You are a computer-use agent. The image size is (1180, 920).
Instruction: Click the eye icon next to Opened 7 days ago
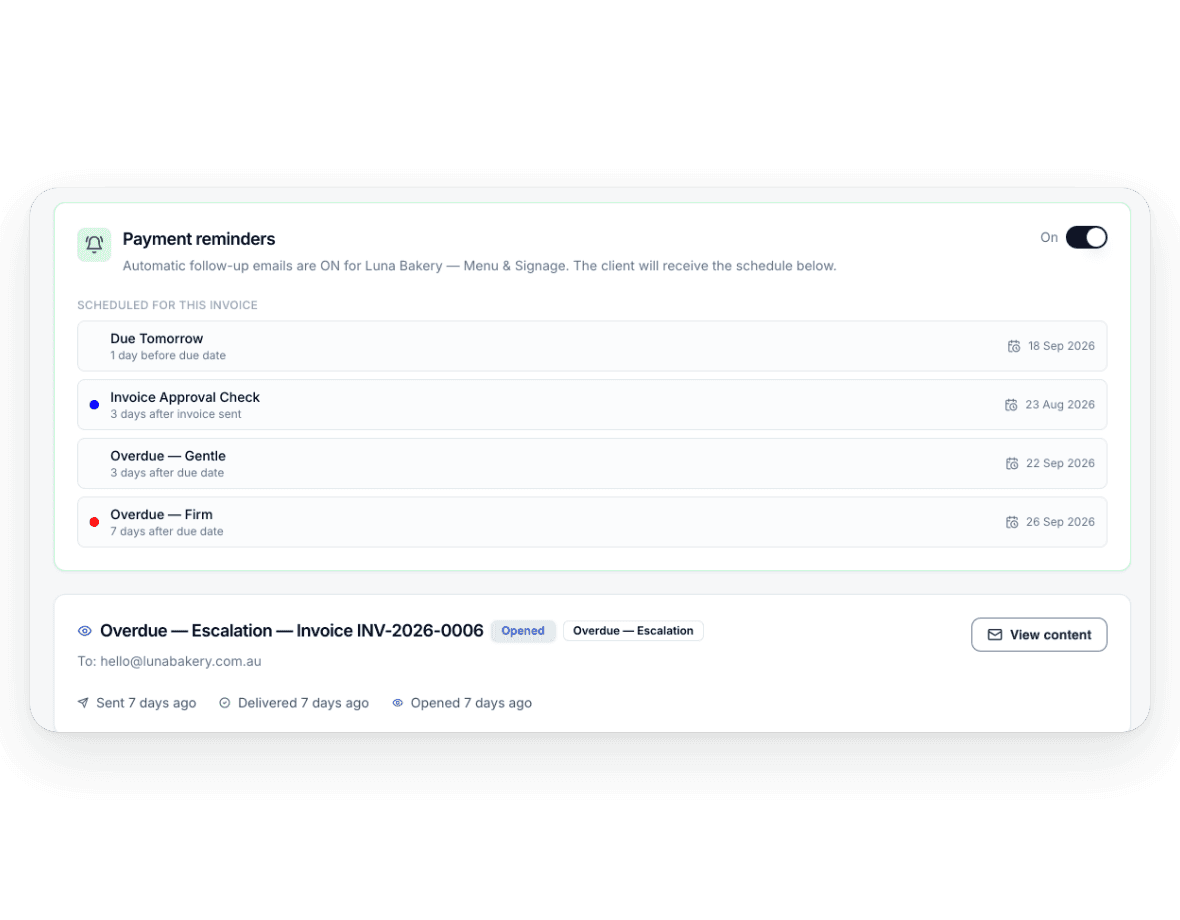point(397,703)
